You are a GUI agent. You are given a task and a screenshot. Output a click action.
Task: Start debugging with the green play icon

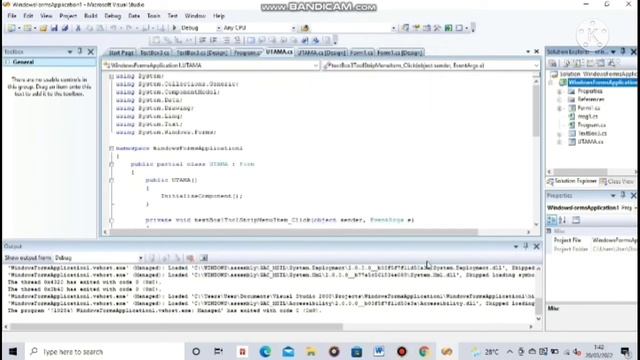[174, 28]
